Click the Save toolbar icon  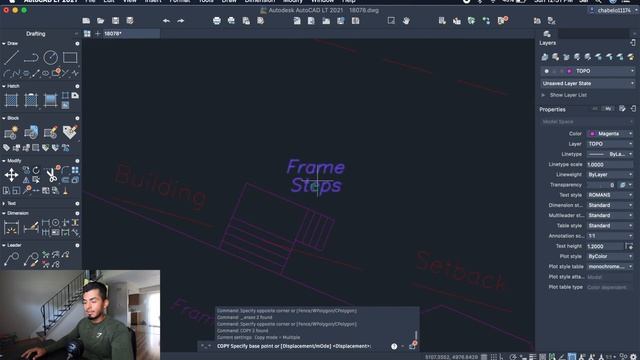[x=116, y=21]
